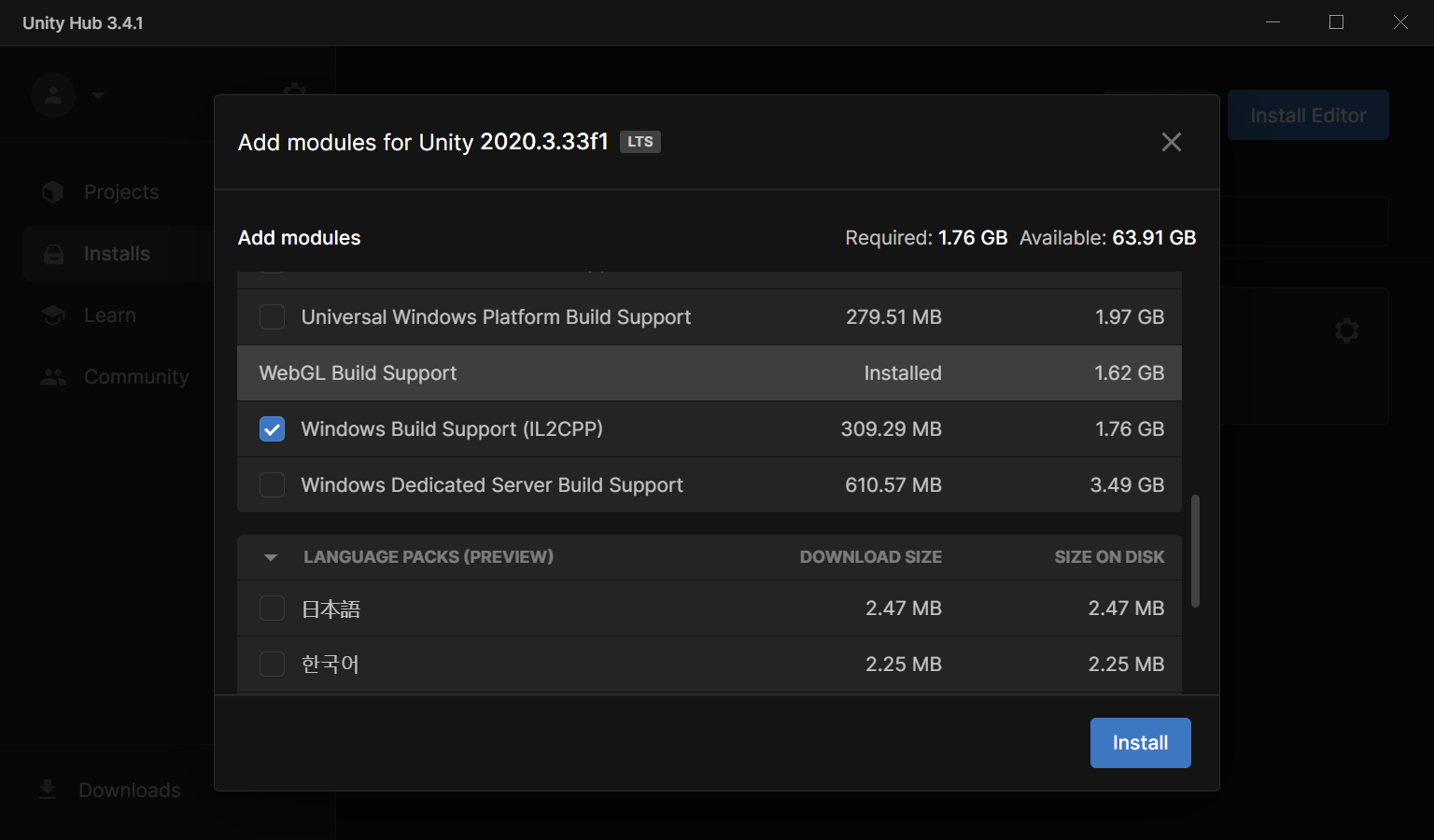Click the Installs lock icon
The height and width of the screenshot is (840, 1434).
coord(53,254)
